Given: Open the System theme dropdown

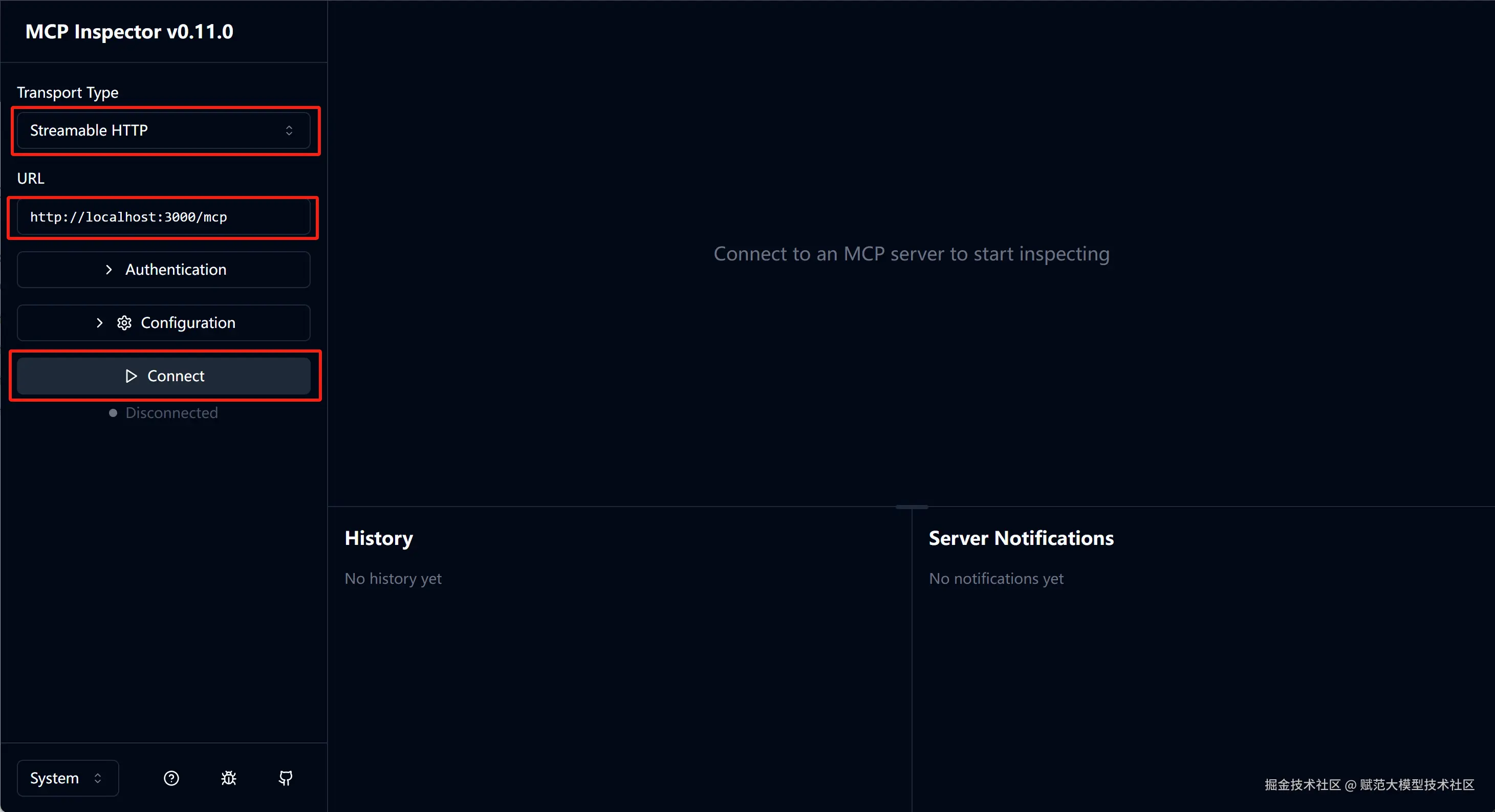Looking at the screenshot, I should pos(68,778).
